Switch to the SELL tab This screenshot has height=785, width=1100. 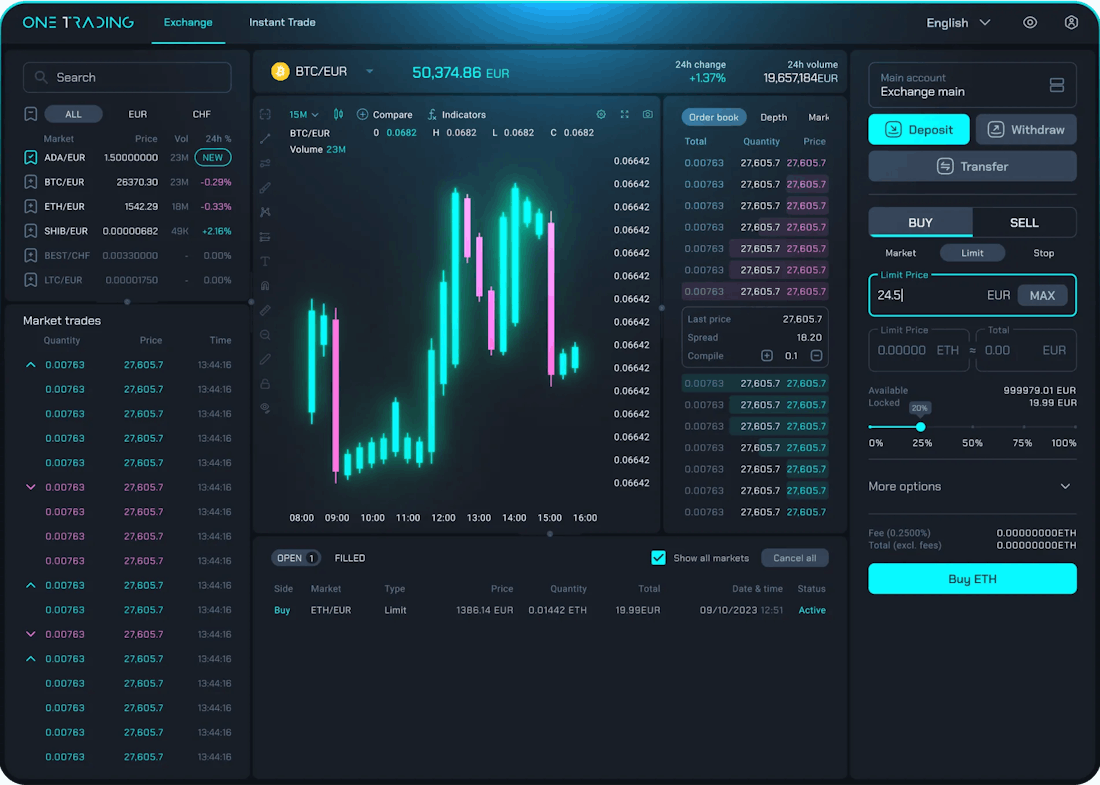[1024, 223]
